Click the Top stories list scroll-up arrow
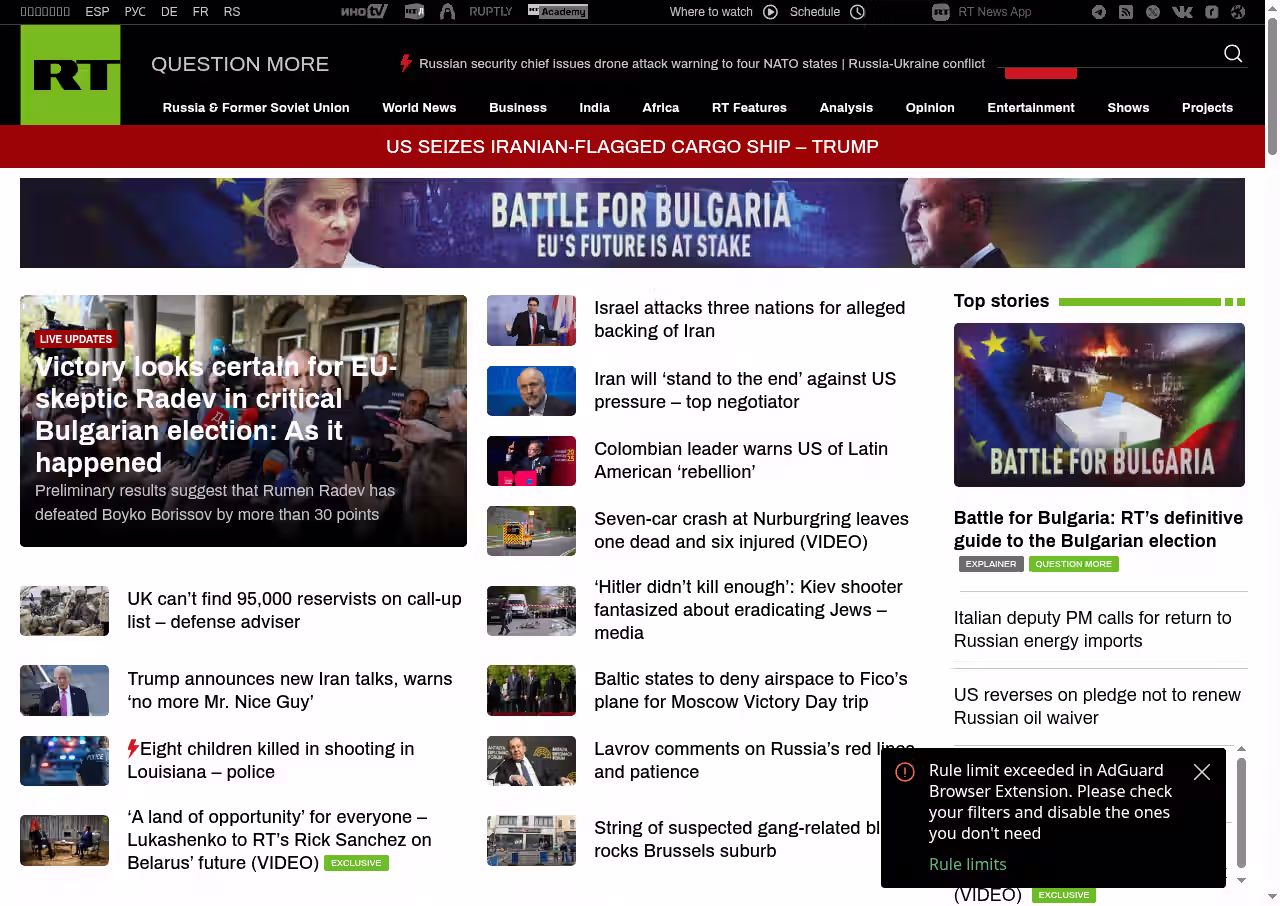The width and height of the screenshot is (1280, 906). (1242, 748)
